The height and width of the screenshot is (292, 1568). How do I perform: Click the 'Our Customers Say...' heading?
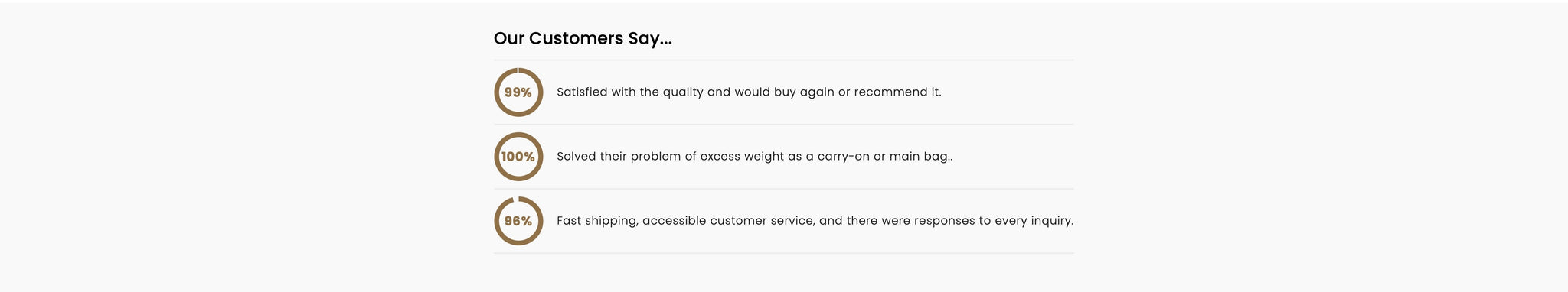583,38
